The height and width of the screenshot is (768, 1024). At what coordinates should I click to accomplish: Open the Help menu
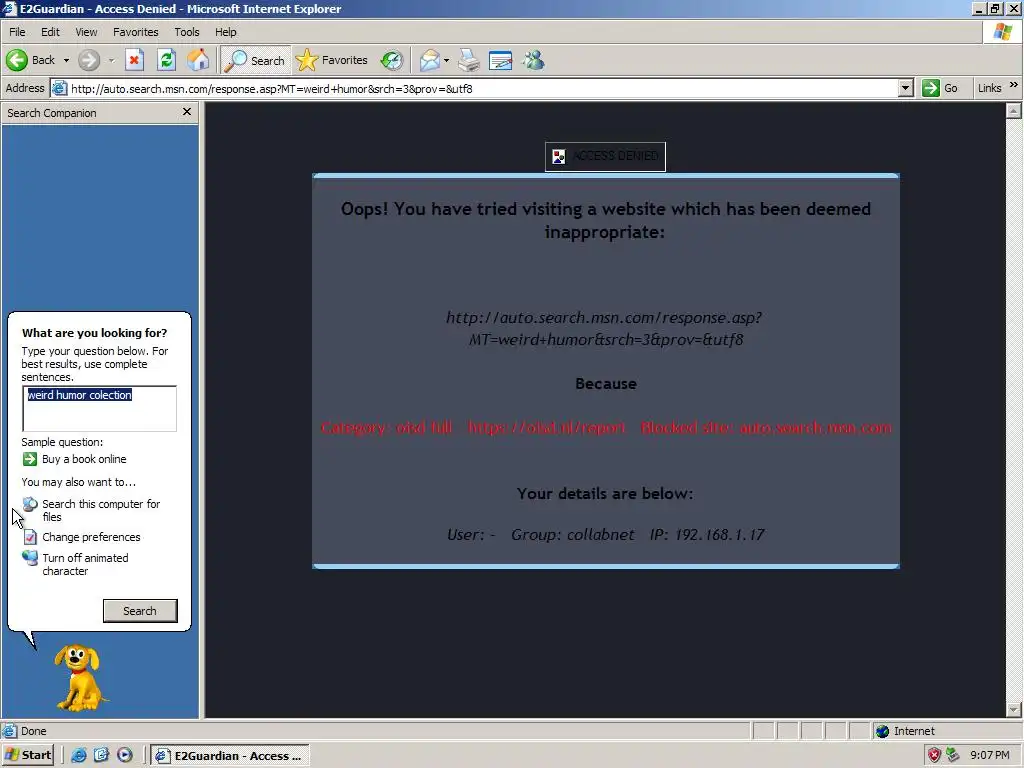225,32
